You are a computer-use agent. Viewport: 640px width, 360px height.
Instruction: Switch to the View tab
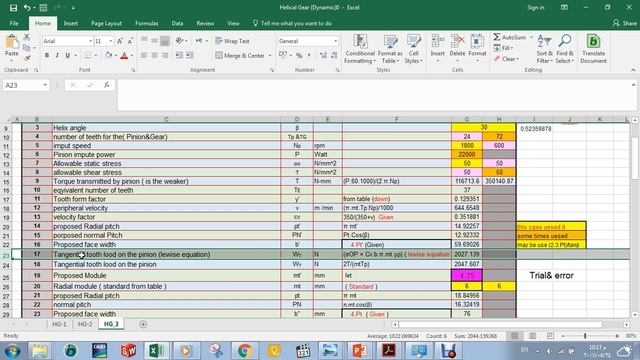click(x=233, y=23)
